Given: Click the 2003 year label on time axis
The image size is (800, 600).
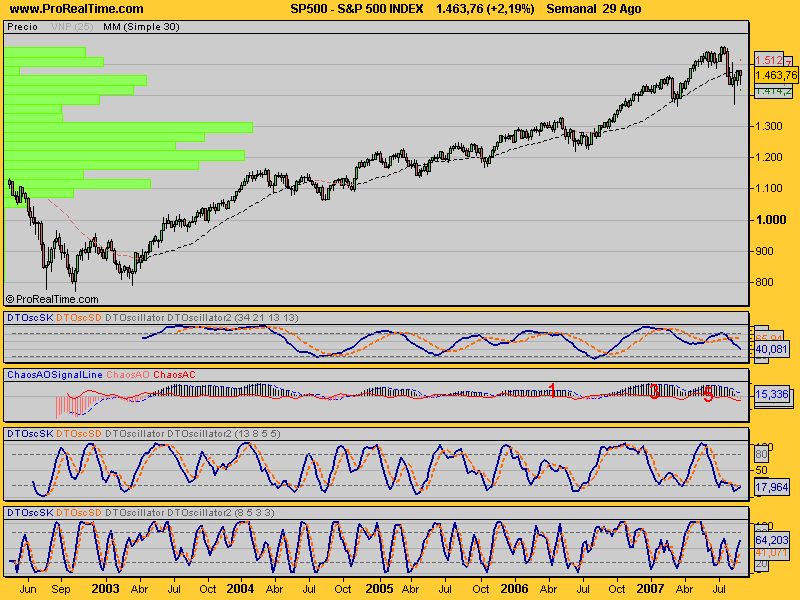Looking at the screenshot, I should click(105, 589).
